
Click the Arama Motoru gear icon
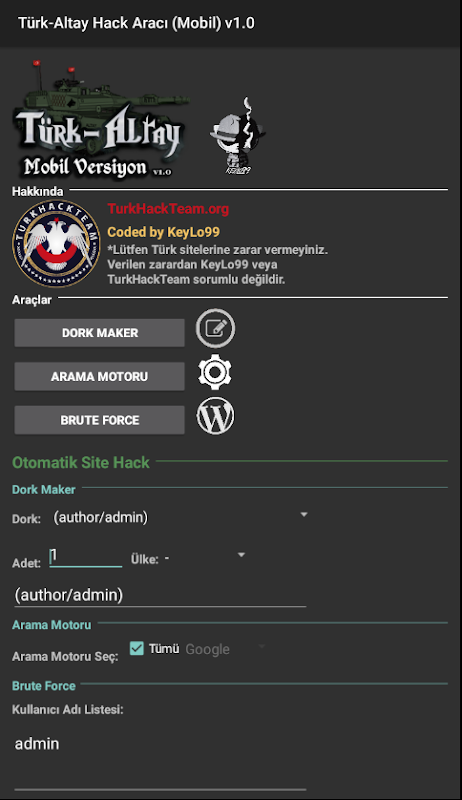click(215, 372)
